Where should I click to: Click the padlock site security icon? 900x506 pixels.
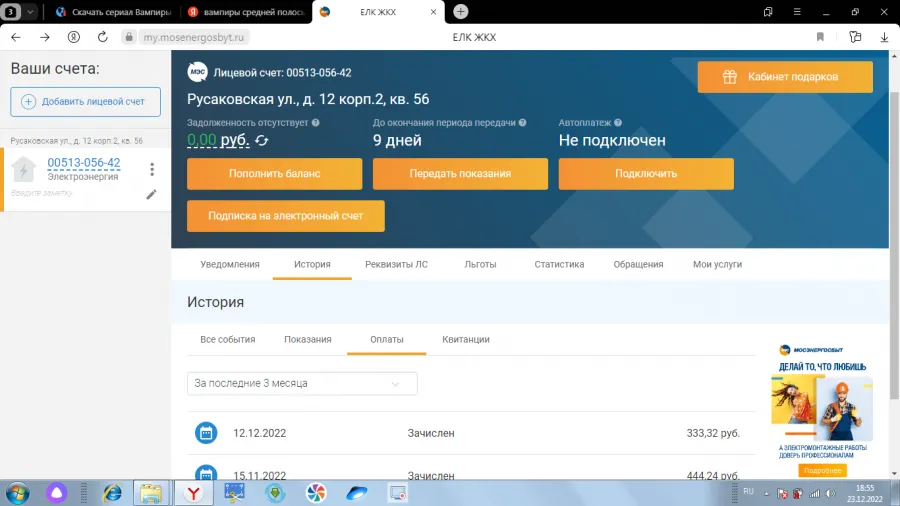pyautogui.click(x=129, y=37)
